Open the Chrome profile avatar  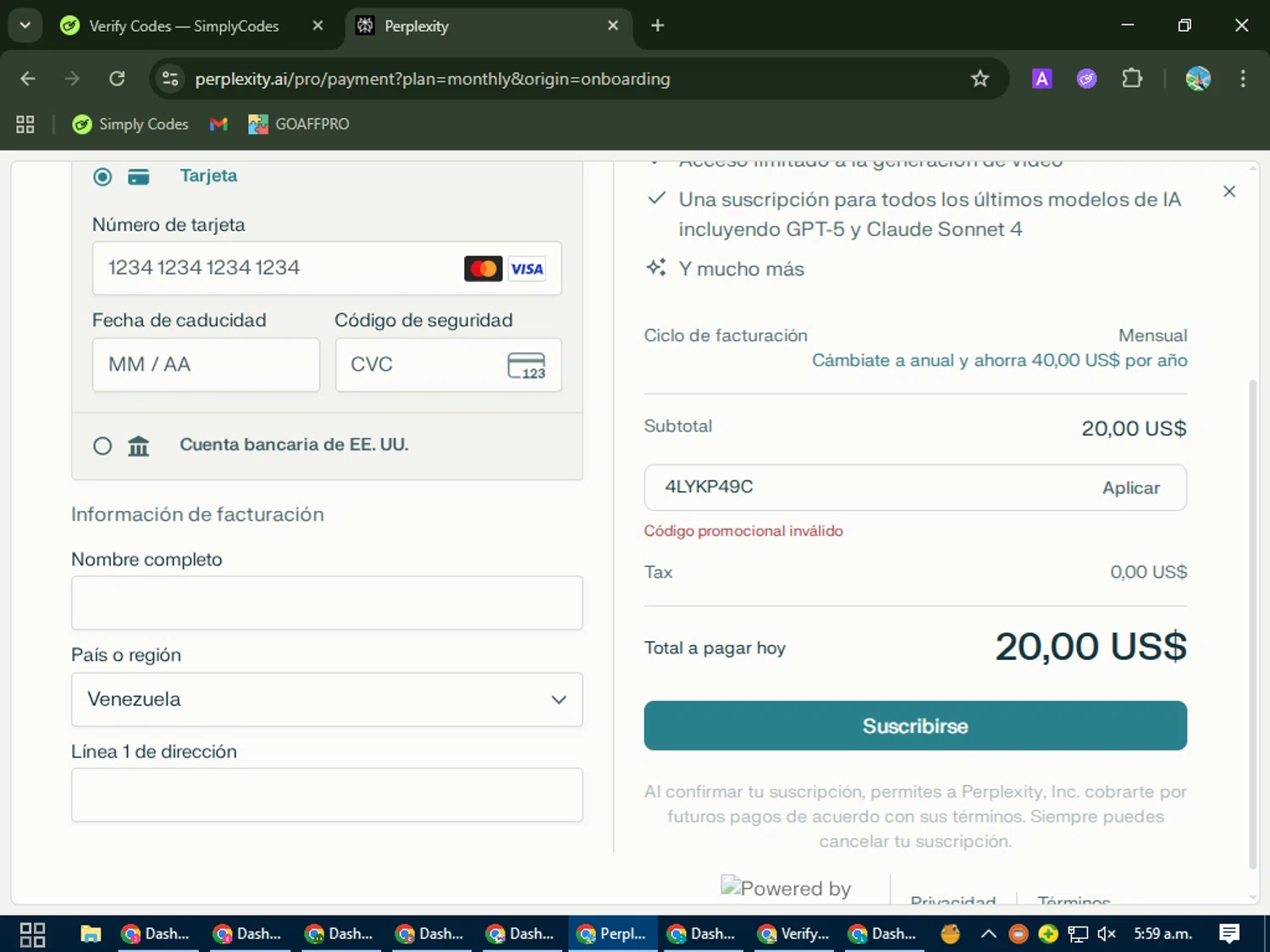tap(1198, 79)
